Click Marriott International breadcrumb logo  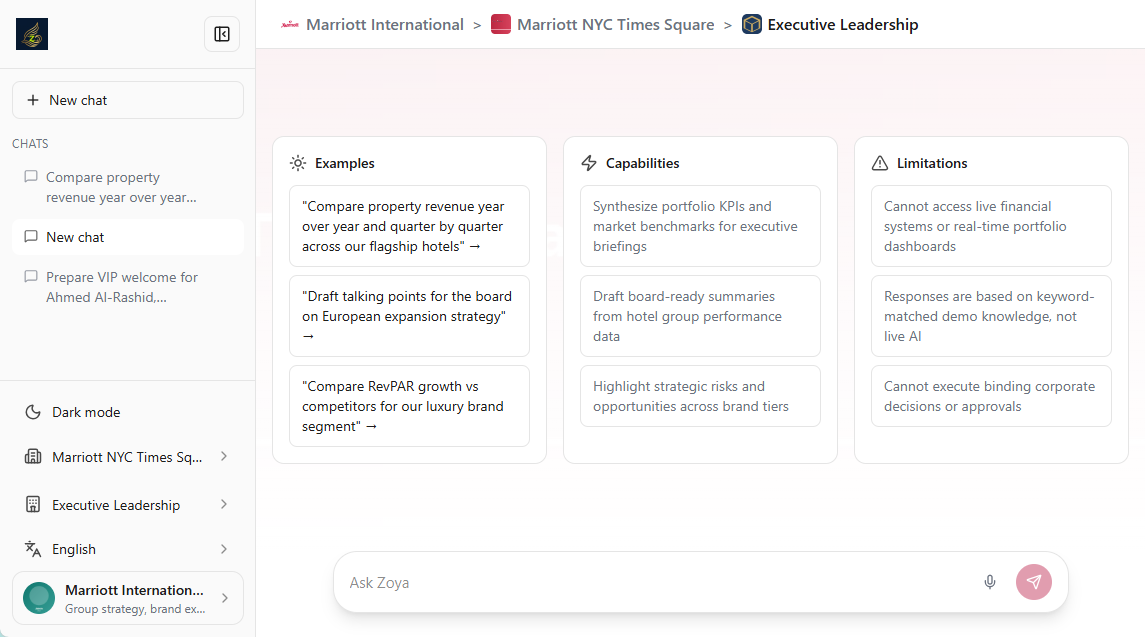(x=290, y=25)
